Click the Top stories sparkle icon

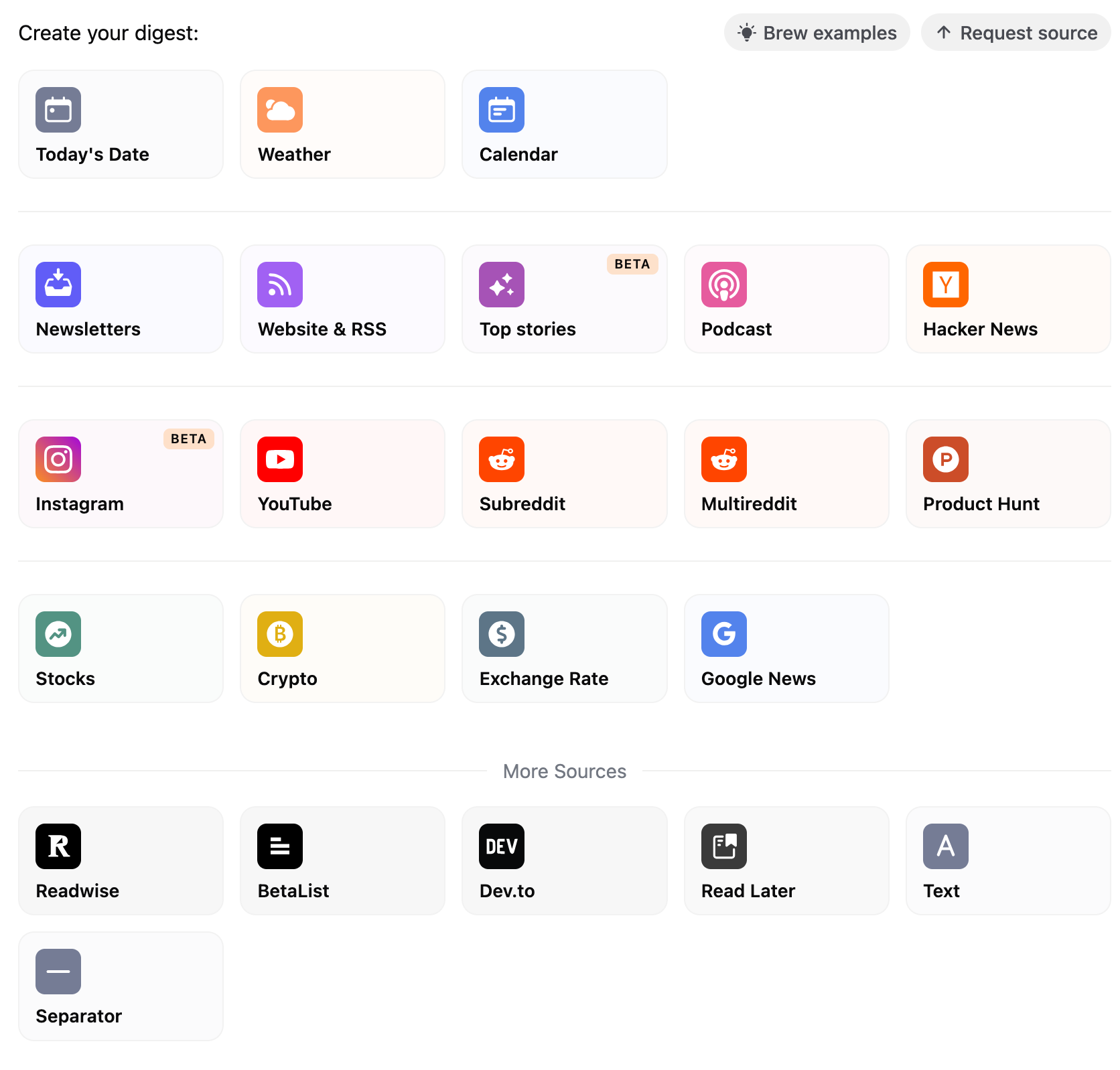[x=502, y=285]
